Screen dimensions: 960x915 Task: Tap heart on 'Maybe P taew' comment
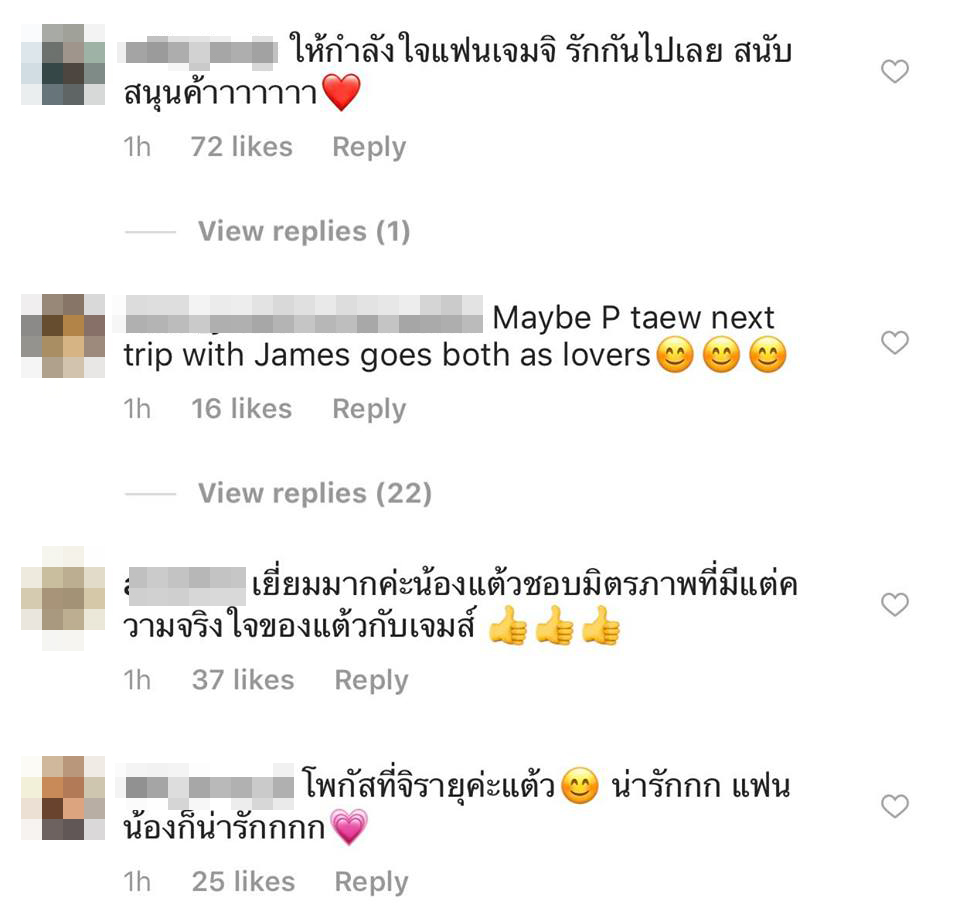tap(894, 342)
